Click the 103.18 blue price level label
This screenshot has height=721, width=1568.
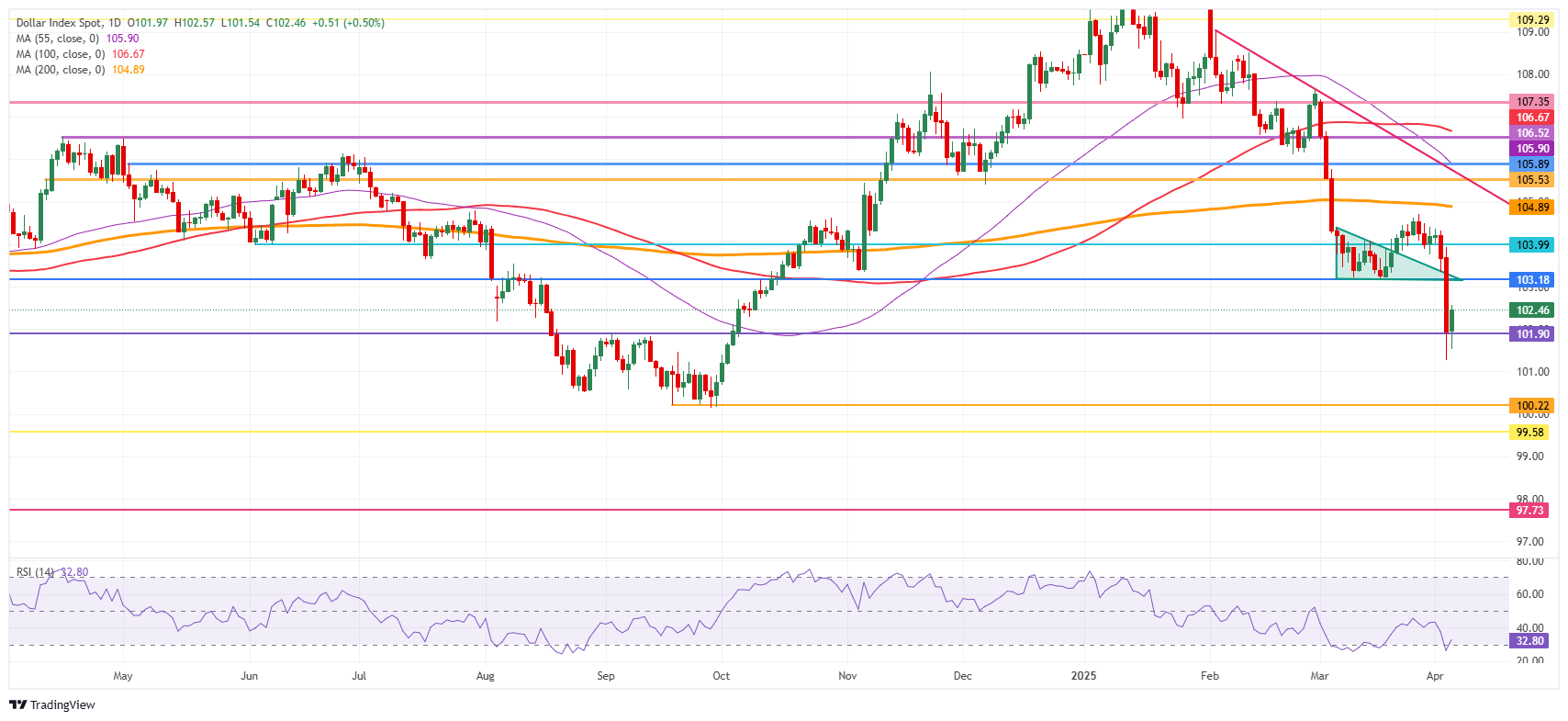(x=1532, y=280)
